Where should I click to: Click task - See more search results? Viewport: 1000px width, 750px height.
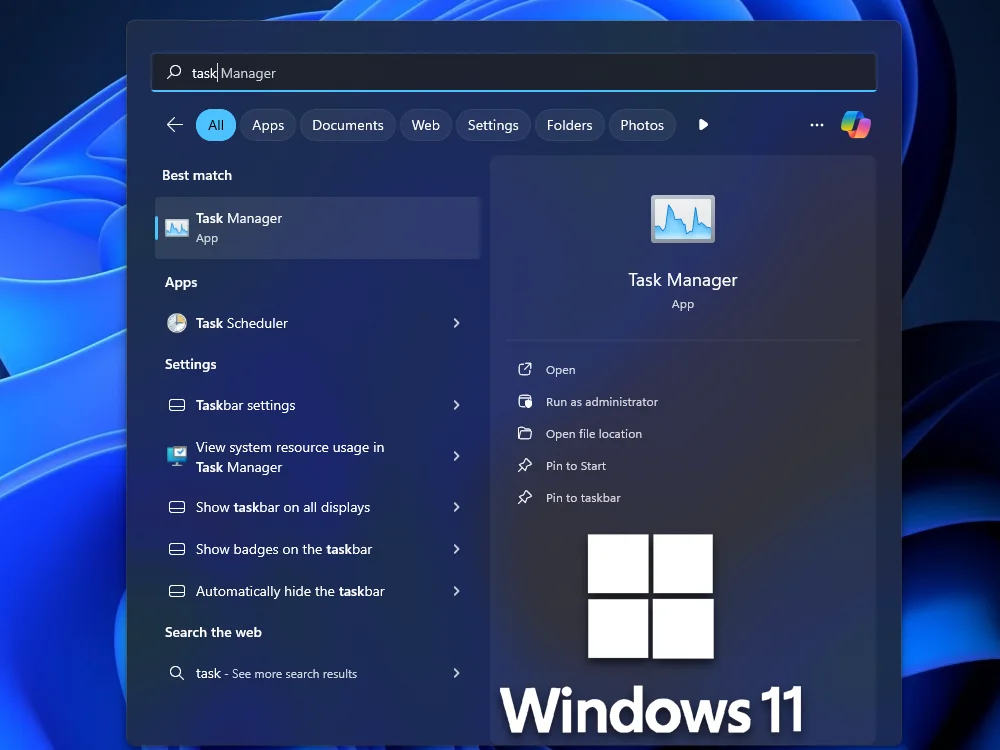(x=318, y=673)
